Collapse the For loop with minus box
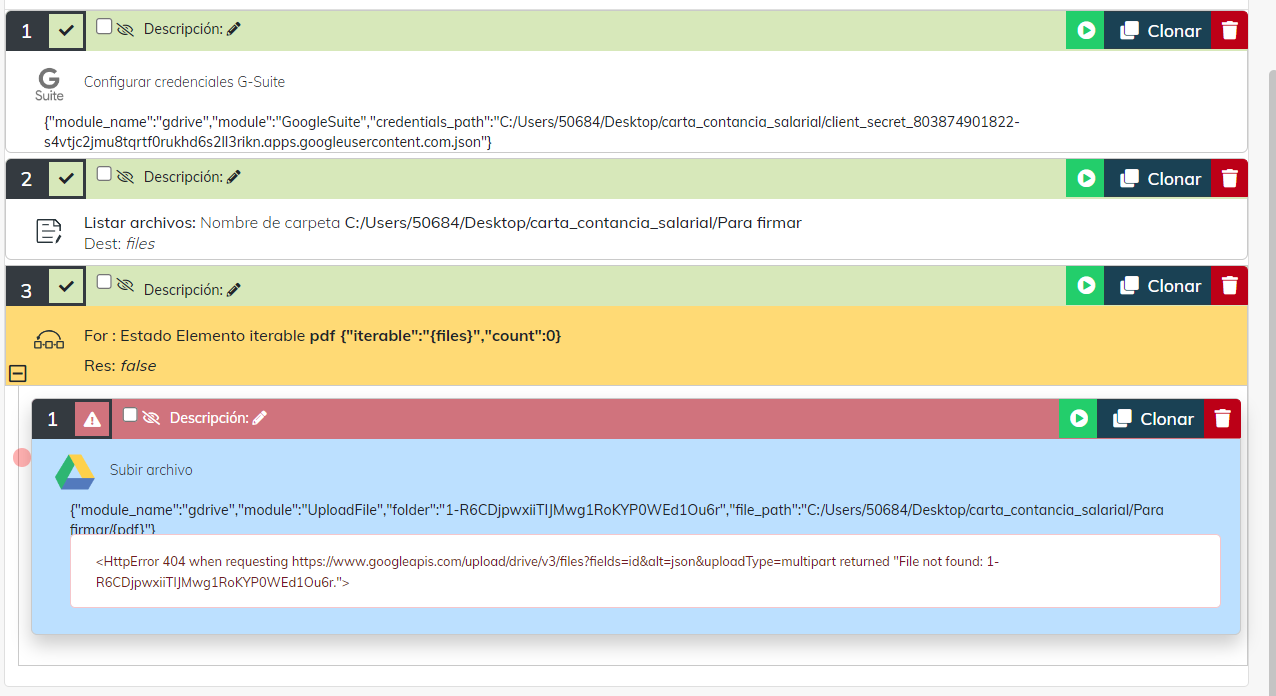This screenshot has width=1276, height=696. 17,373
